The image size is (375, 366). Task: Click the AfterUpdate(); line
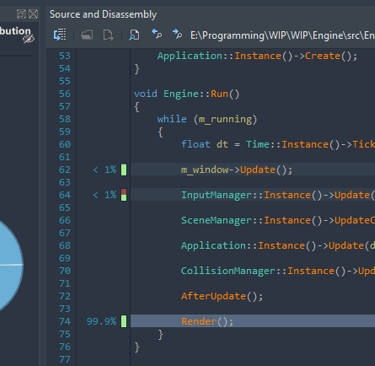222,296
